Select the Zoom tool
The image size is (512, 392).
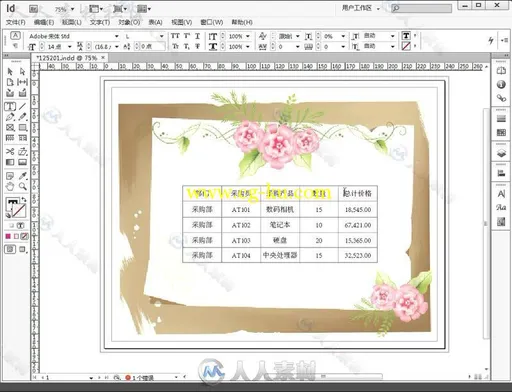tap(22, 186)
